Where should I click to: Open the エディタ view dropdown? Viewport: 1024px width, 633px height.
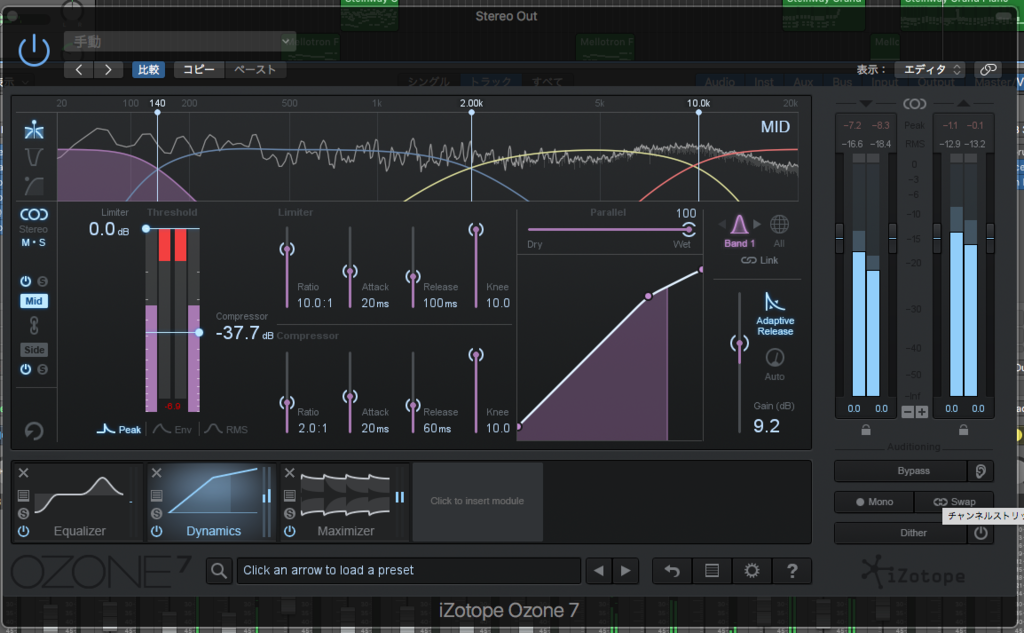[932, 69]
